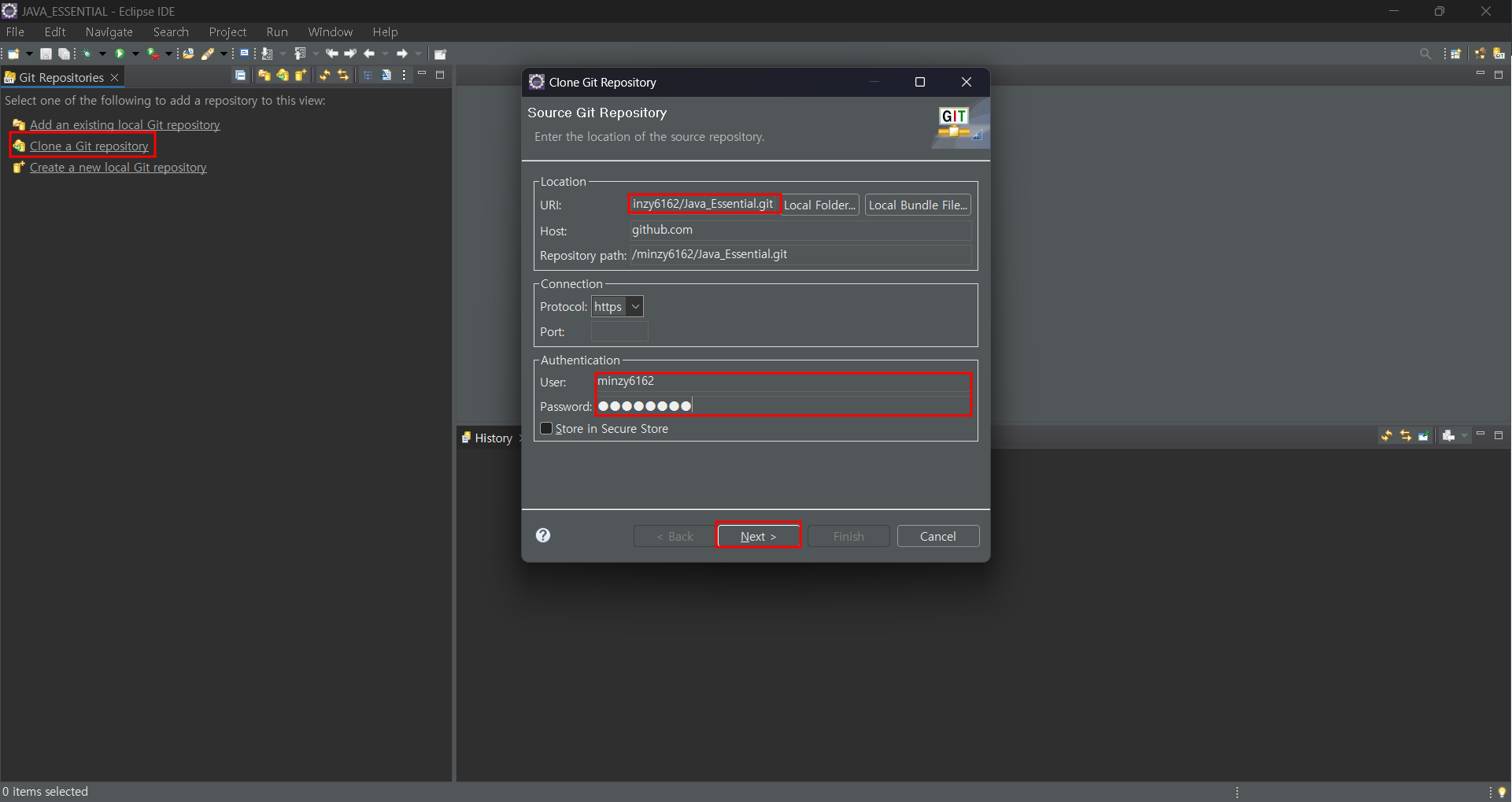This screenshot has height=802, width=1512.
Task: Open the File menu
Action: point(15,31)
